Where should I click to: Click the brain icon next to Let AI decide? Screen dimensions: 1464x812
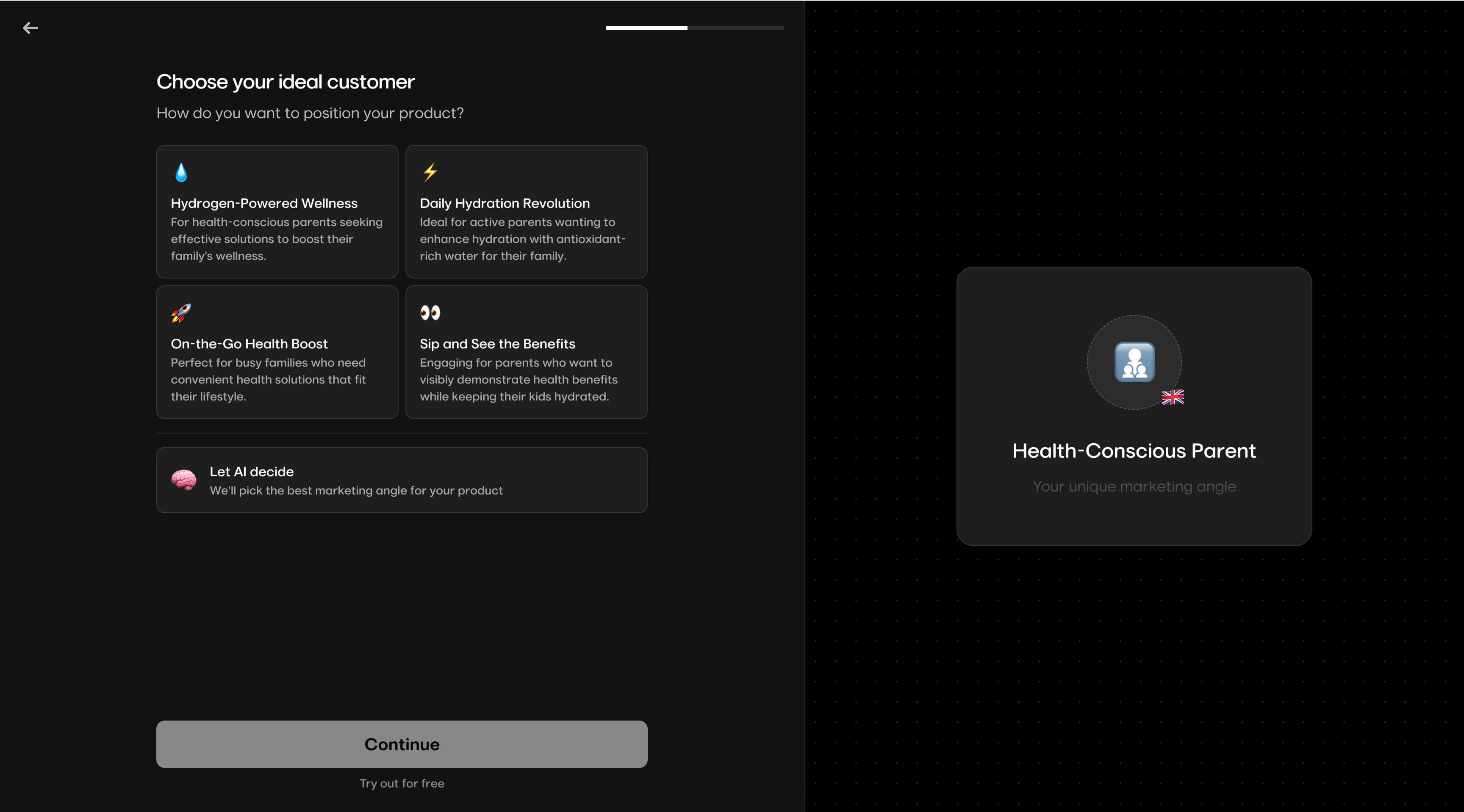point(183,481)
